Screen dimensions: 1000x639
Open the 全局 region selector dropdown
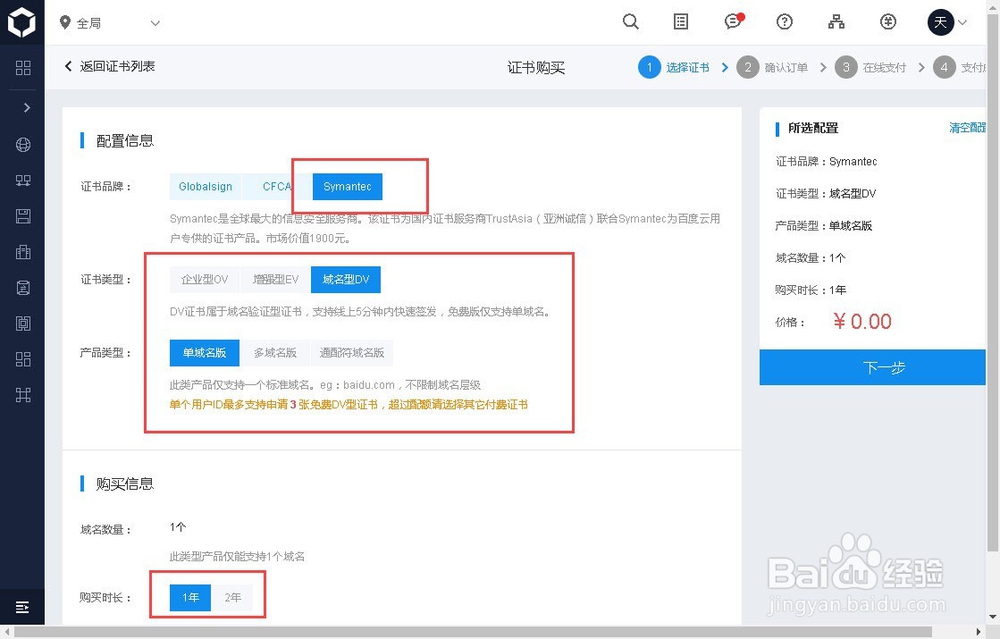click(109, 23)
